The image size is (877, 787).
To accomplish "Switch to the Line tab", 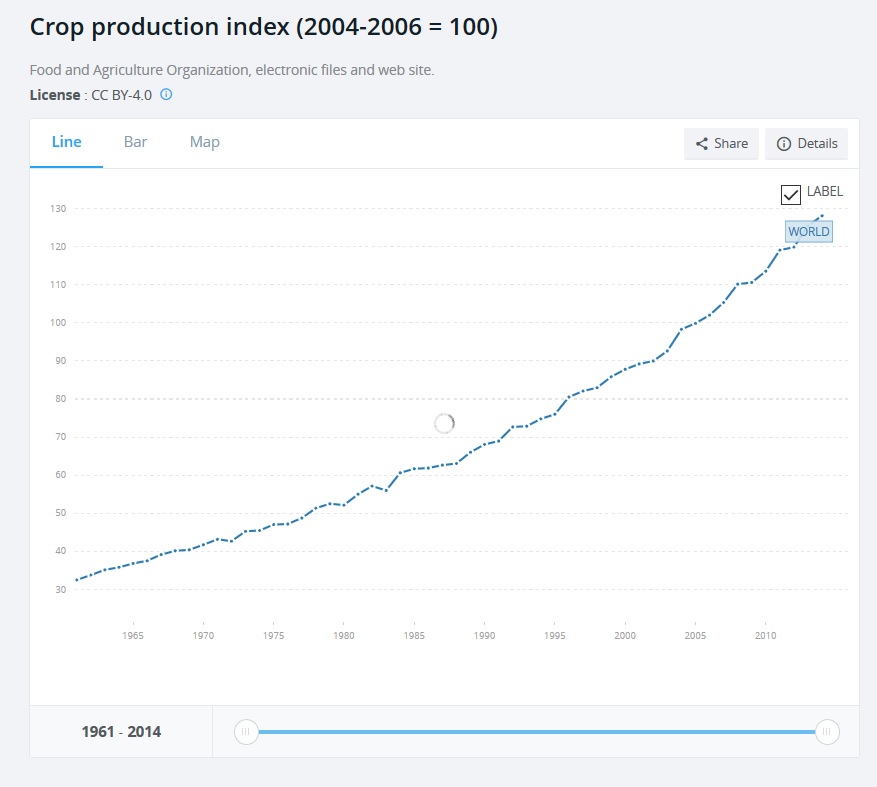I will pos(66,142).
